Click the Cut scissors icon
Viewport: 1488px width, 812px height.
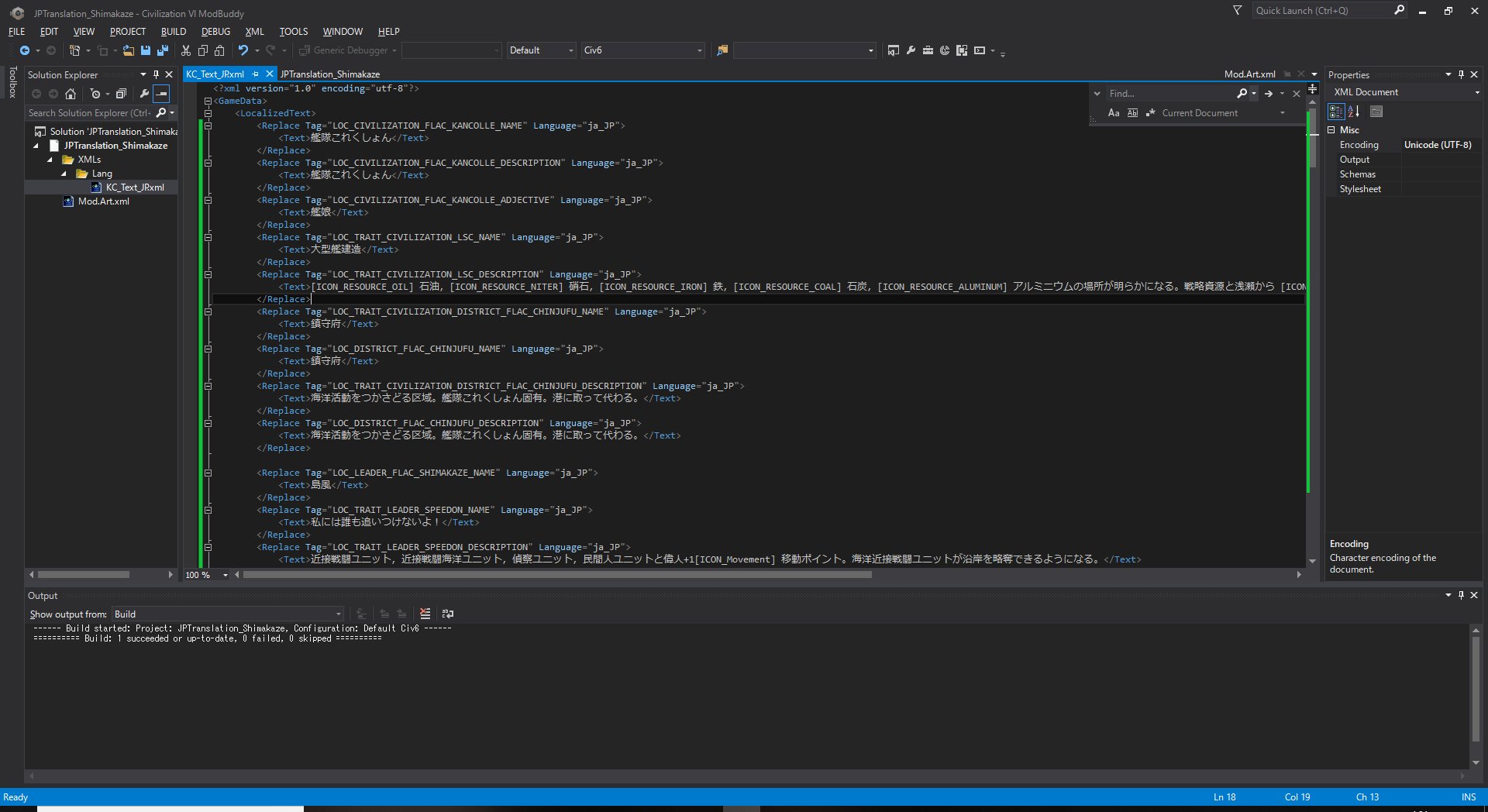click(x=186, y=50)
